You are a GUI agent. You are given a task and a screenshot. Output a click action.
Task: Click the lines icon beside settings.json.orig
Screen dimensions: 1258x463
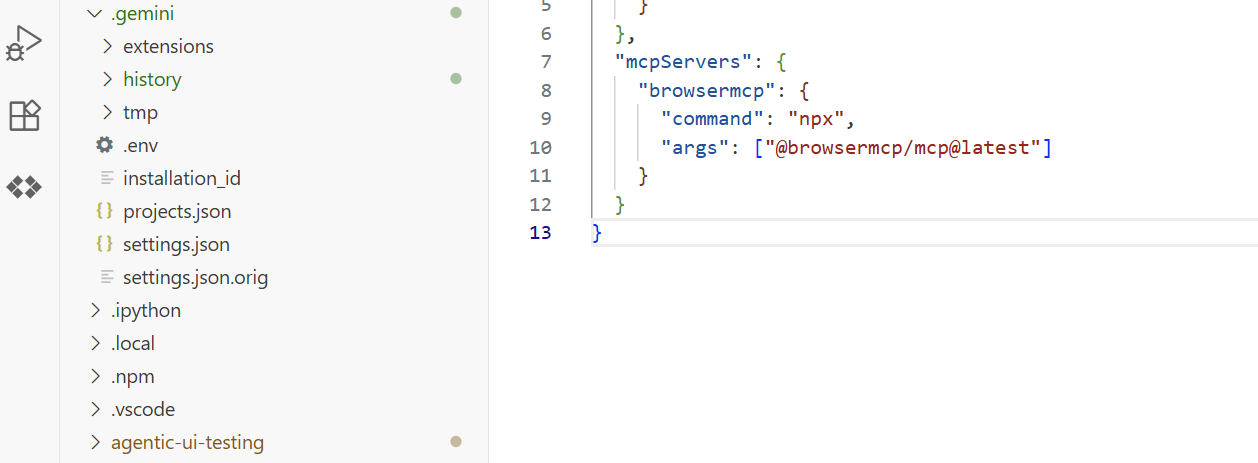point(106,277)
